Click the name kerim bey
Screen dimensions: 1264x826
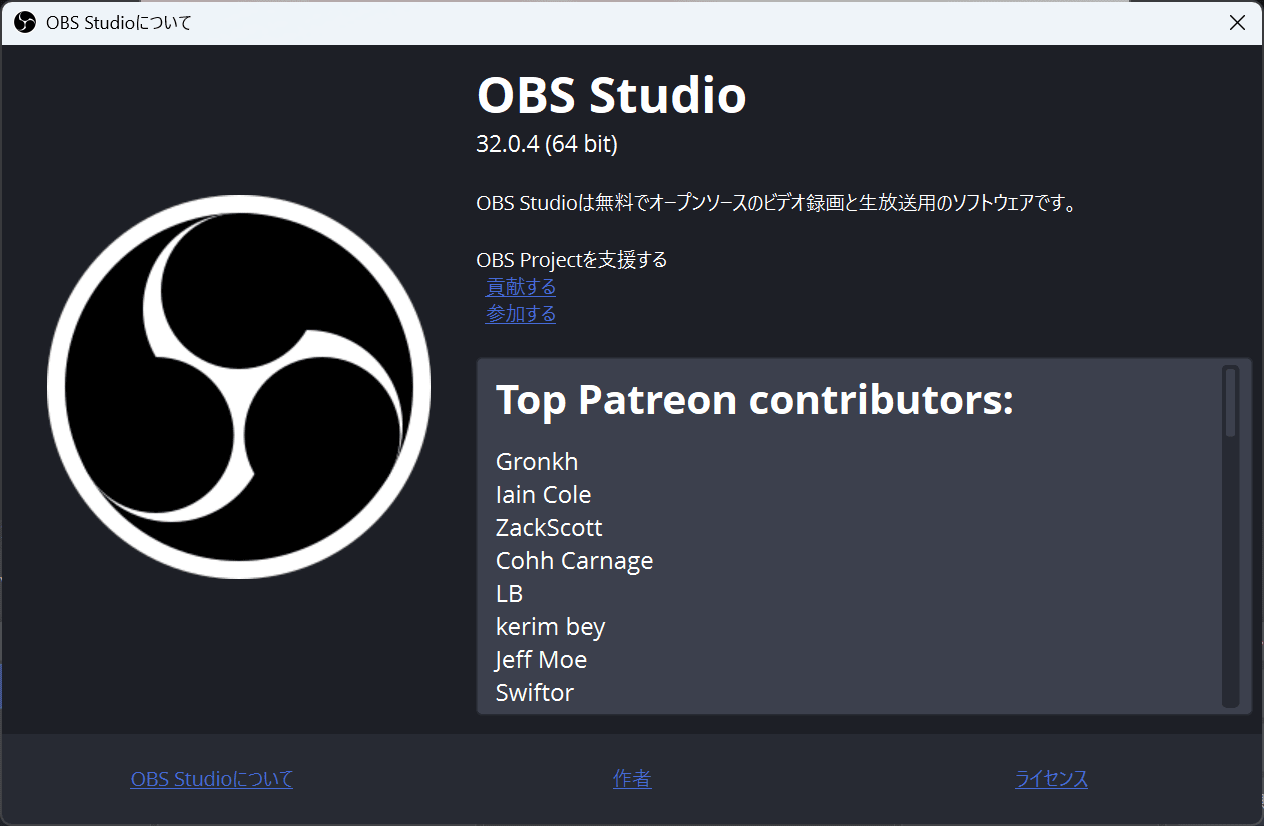[x=550, y=627]
